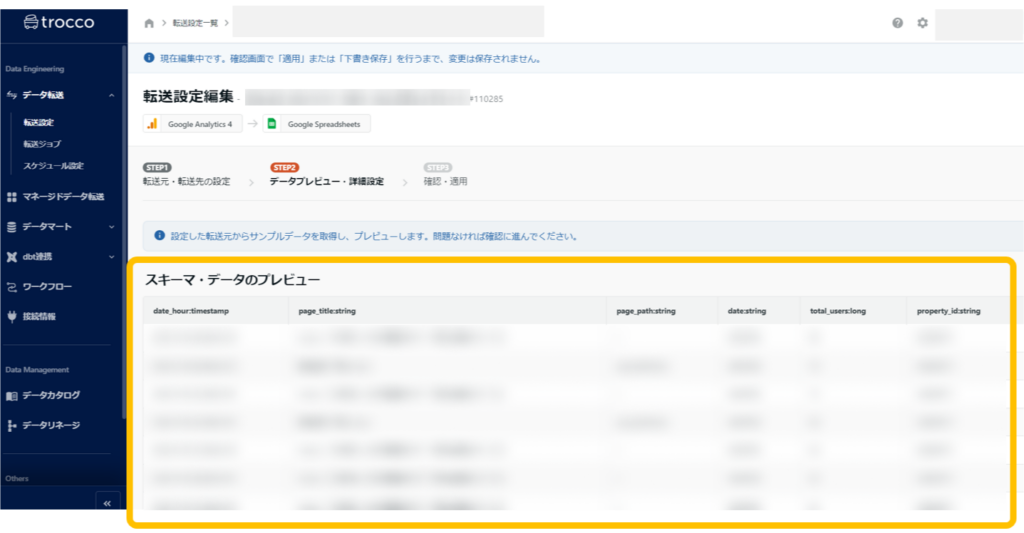Click the Google Analytics 4 source badge
1024x533 pixels.
coord(194,124)
